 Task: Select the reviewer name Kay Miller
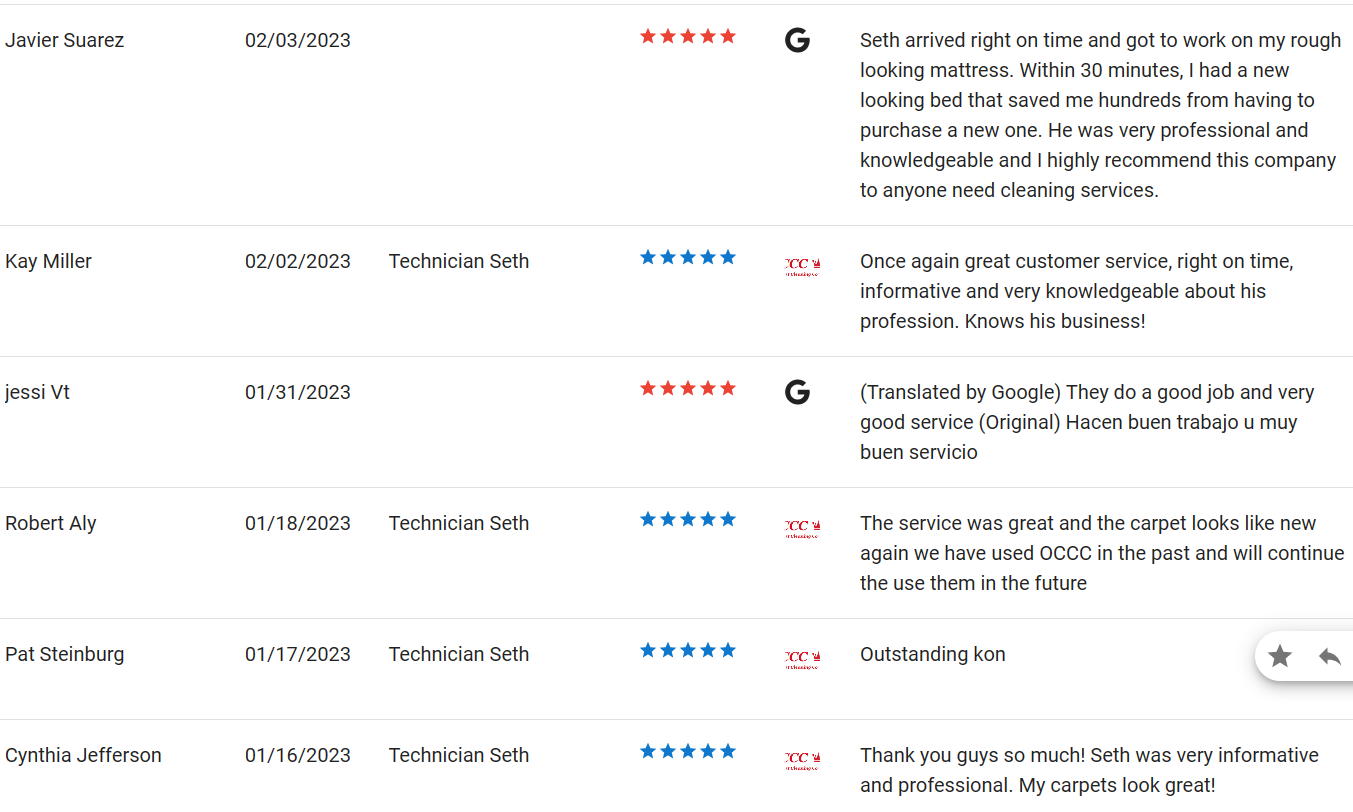tap(48, 262)
